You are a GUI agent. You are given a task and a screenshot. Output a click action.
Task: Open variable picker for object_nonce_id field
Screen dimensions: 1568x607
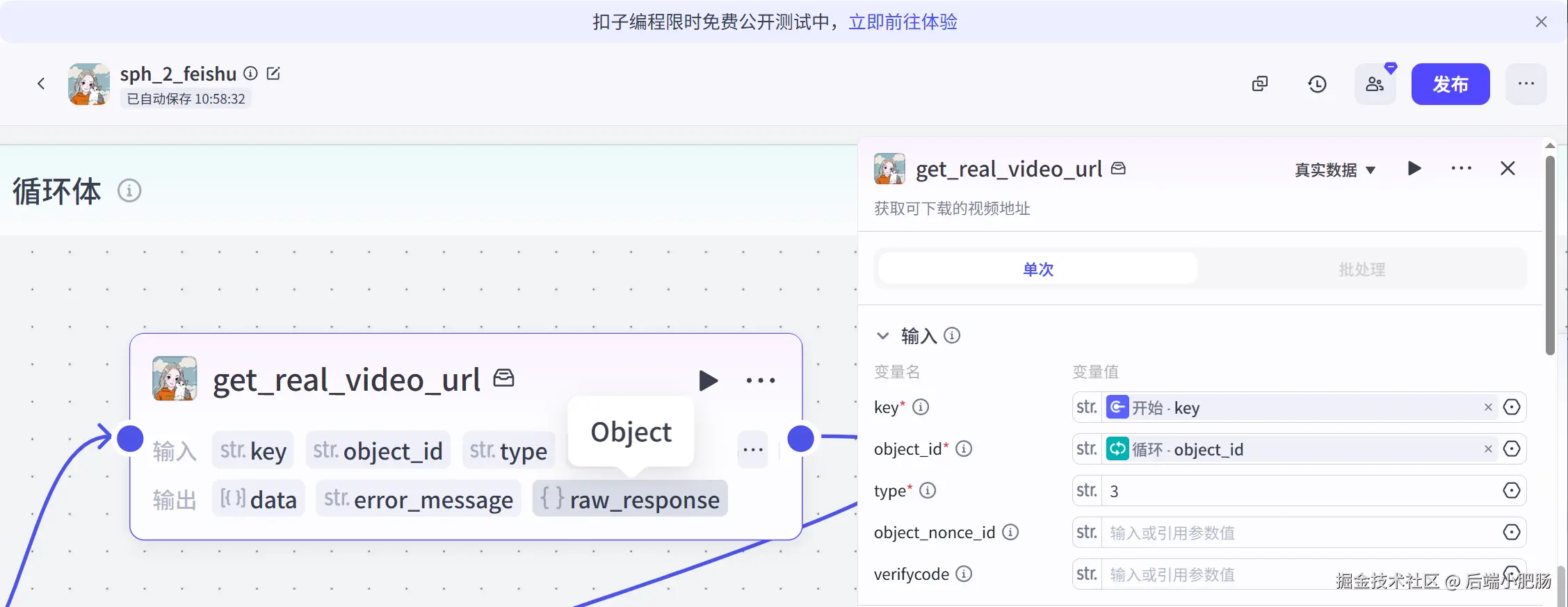pyautogui.click(x=1512, y=532)
